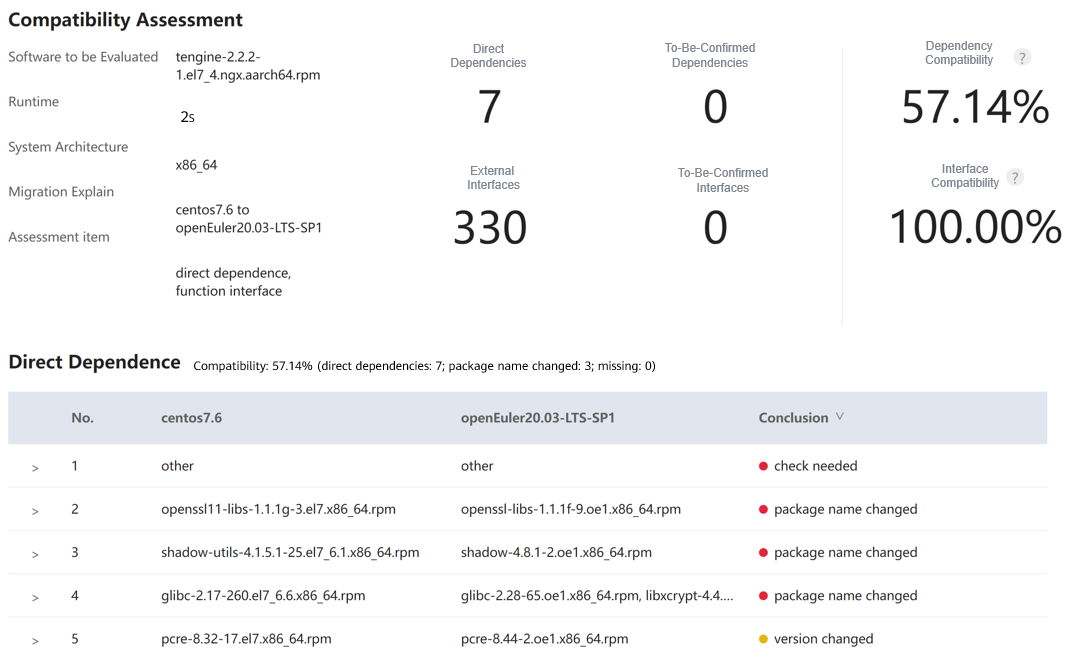This screenshot has height=672, width=1066.
Task: Expand row 3 shadow-utils details
Action: point(35,554)
